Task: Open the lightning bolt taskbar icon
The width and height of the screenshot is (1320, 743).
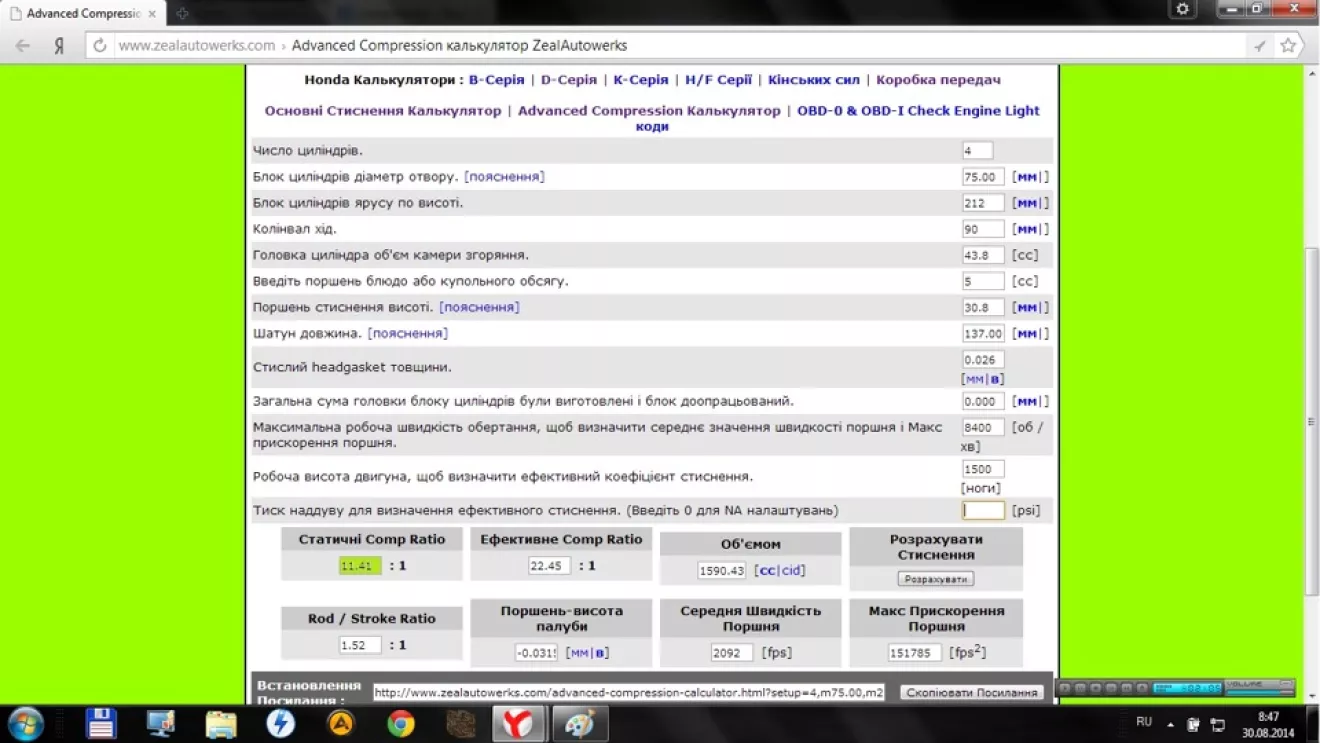Action: coord(281,723)
